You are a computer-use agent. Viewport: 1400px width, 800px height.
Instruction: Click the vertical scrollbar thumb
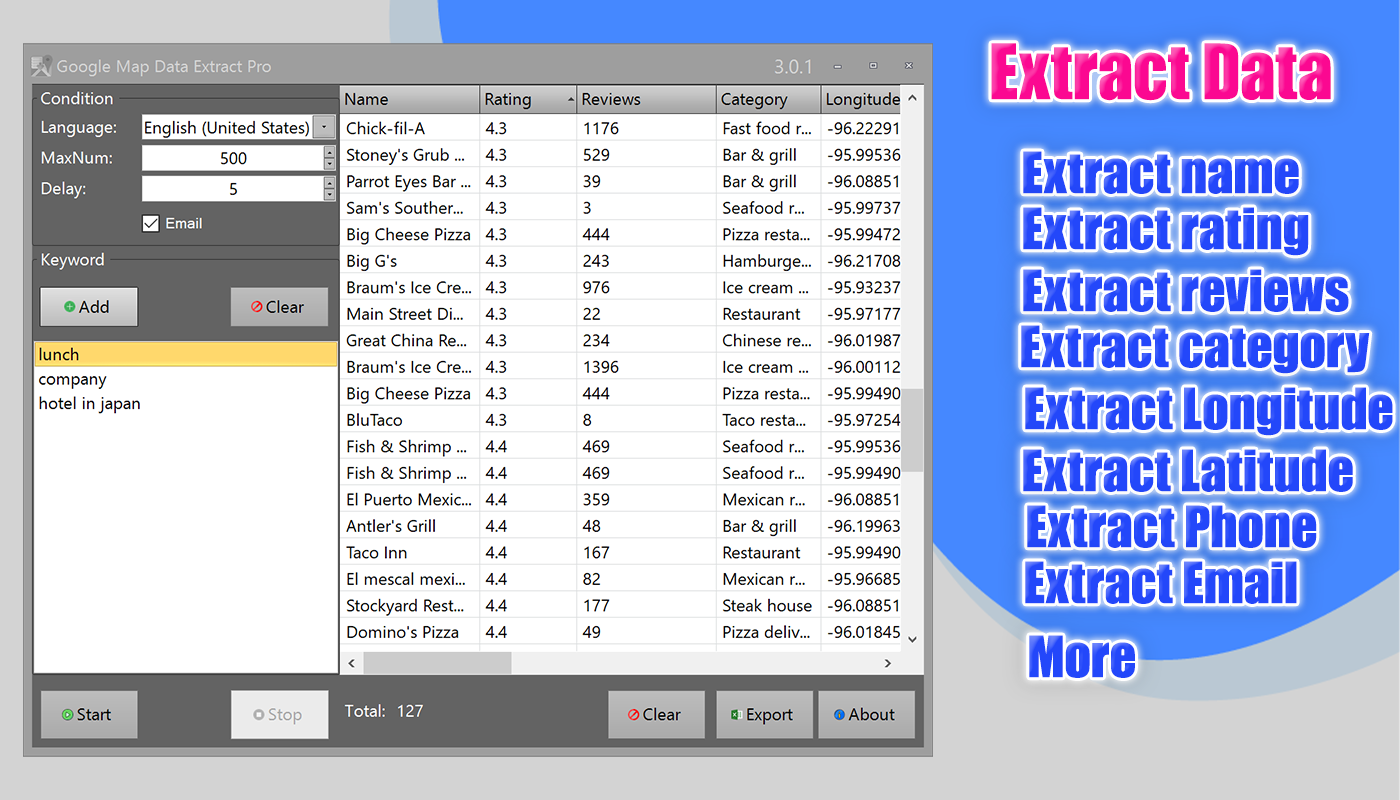(914, 430)
